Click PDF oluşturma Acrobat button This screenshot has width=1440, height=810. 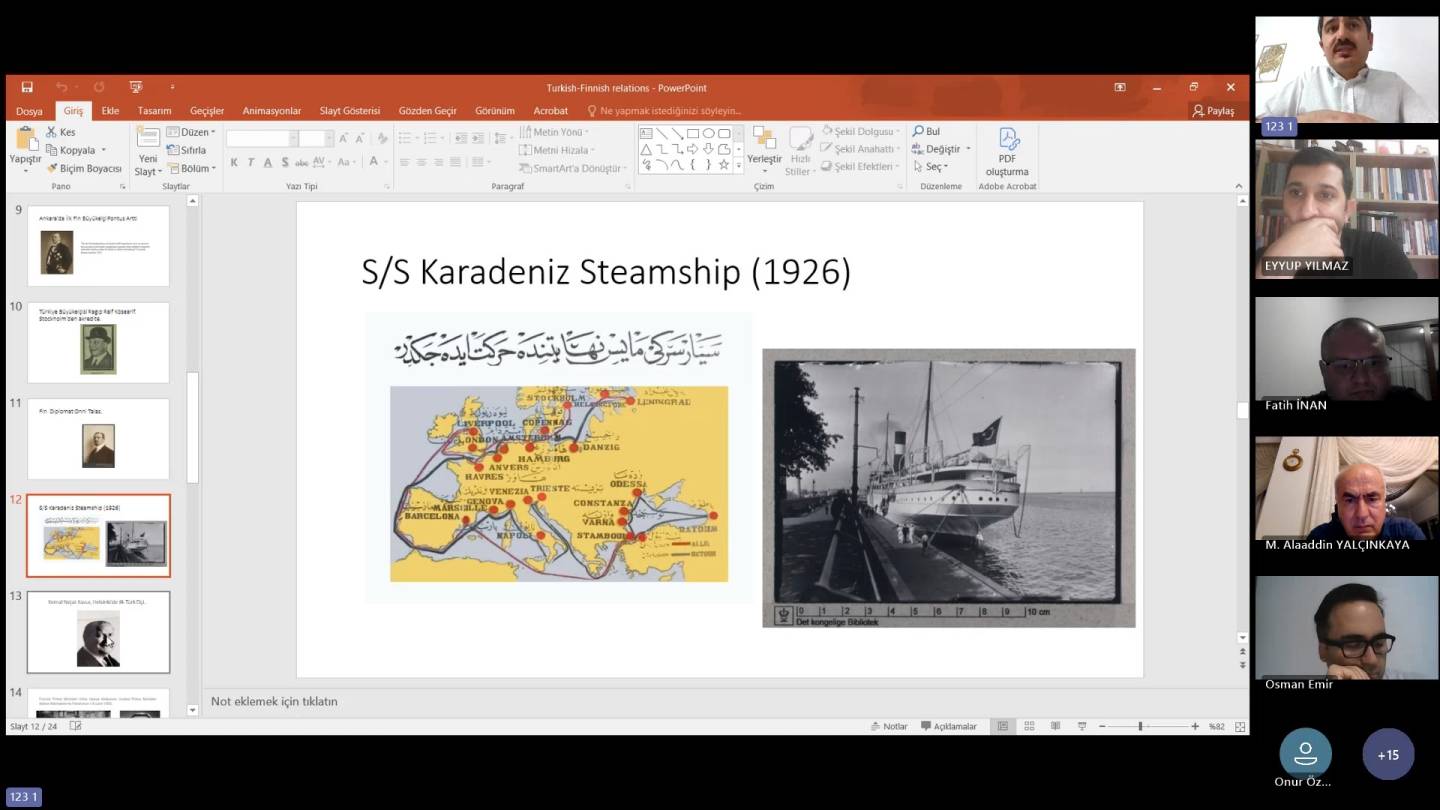1007,152
